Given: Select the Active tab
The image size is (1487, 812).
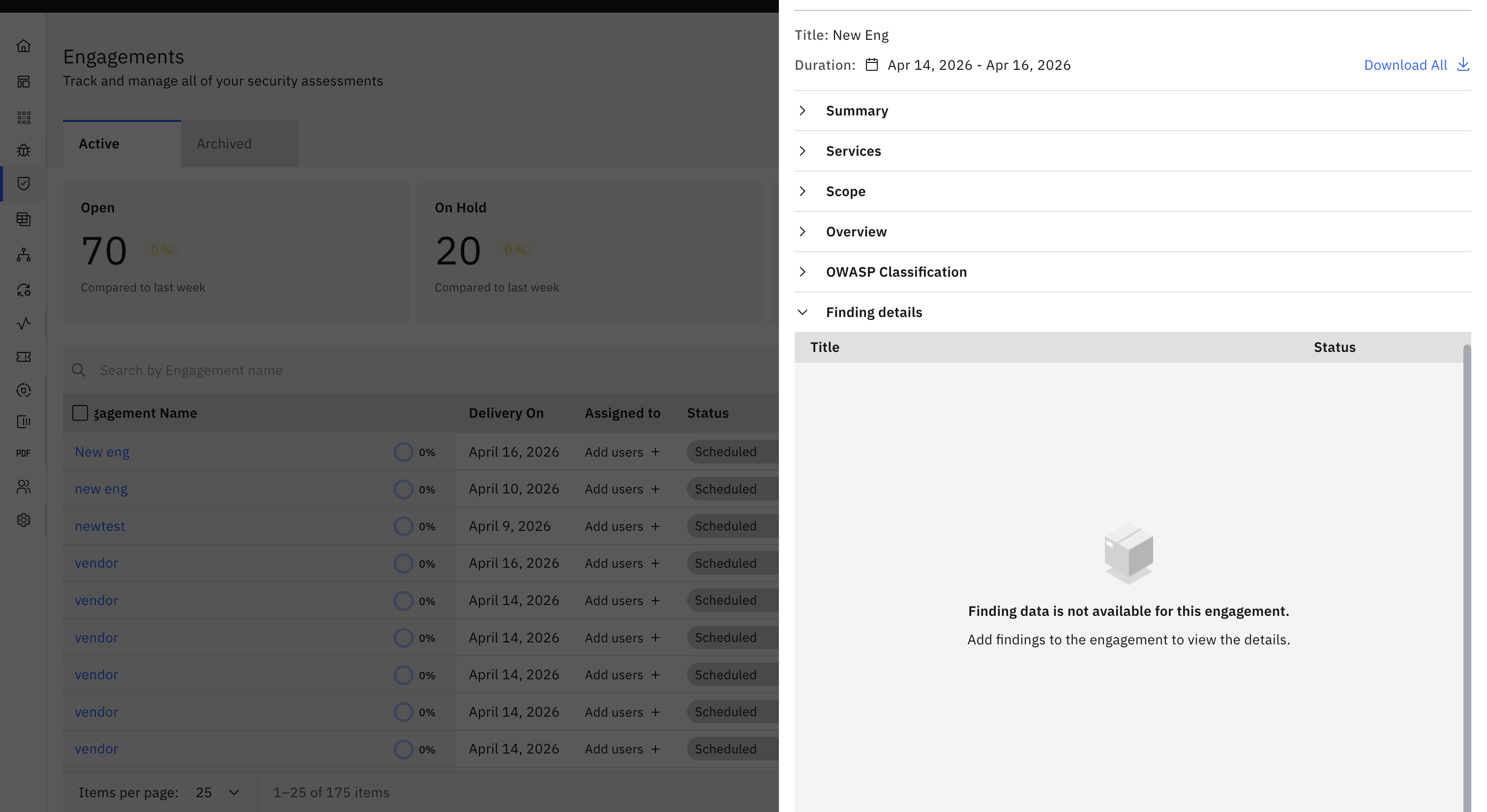Looking at the screenshot, I should coord(99,144).
